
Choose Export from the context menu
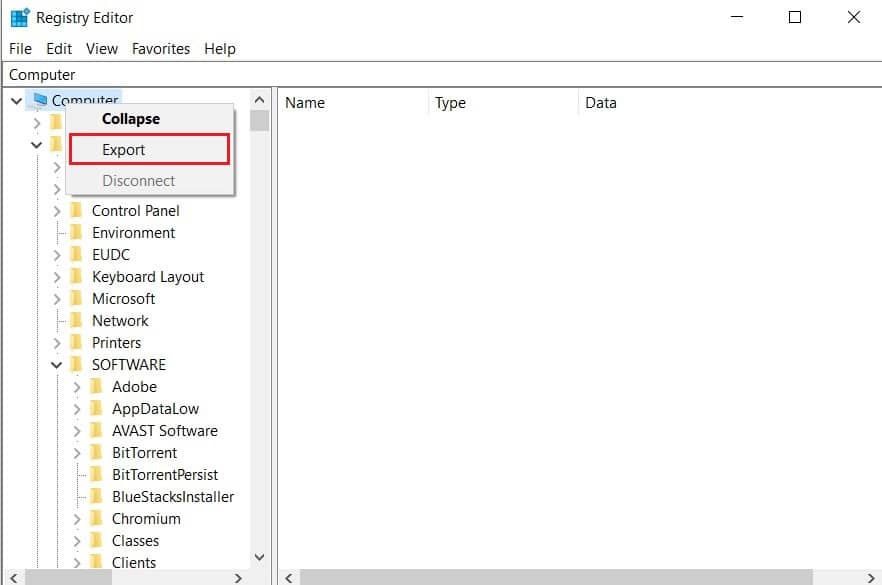(x=124, y=150)
